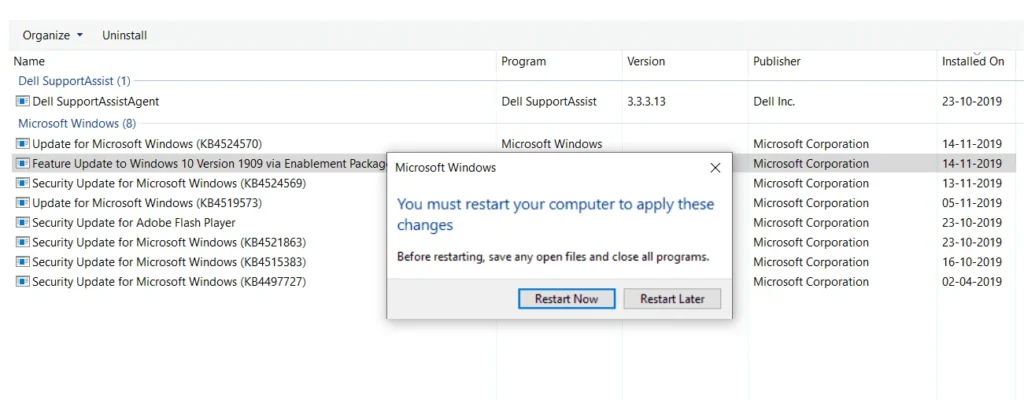Click the Dell SupportAssist program cell

(549, 101)
